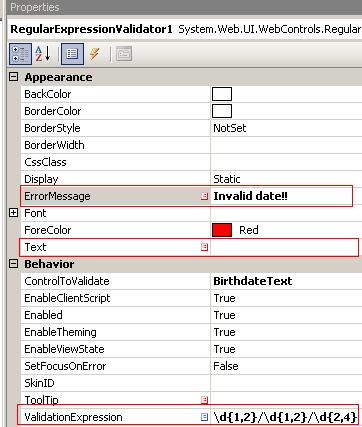Image resolution: width=362 pixels, height=427 pixels.
Task: Open Events lightning bolt view
Action: click(95, 54)
